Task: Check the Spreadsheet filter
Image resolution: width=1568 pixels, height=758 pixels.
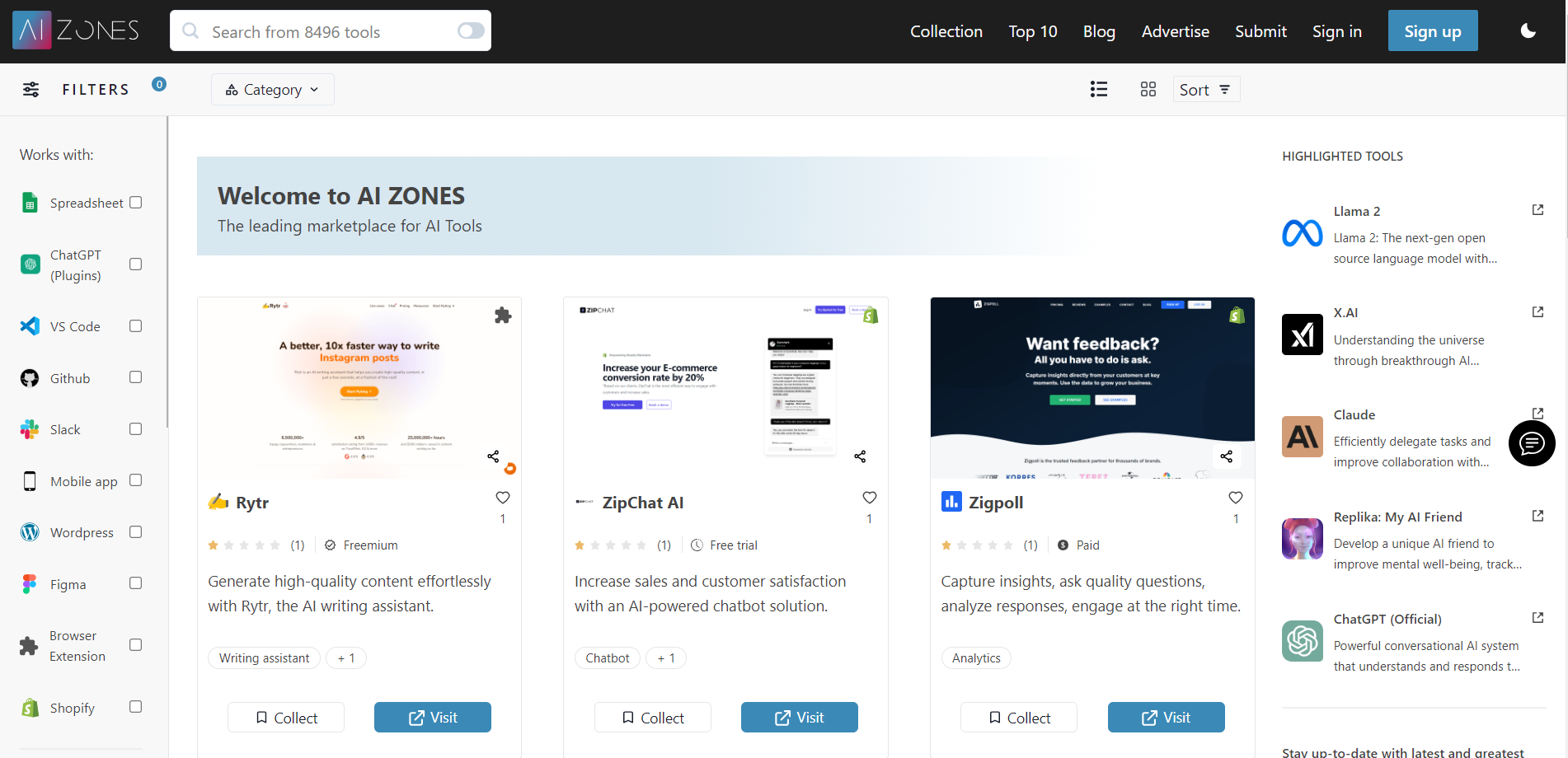Action: pyautogui.click(x=136, y=203)
